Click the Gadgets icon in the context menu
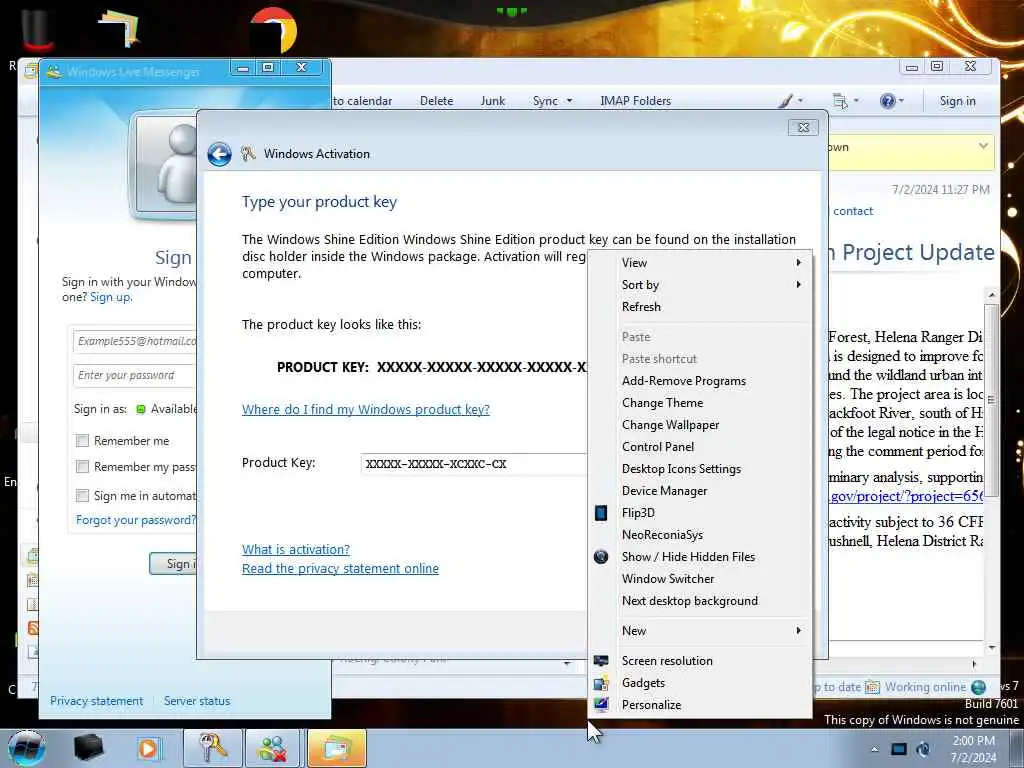The image size is (1024, 768). tap(601, 683)
